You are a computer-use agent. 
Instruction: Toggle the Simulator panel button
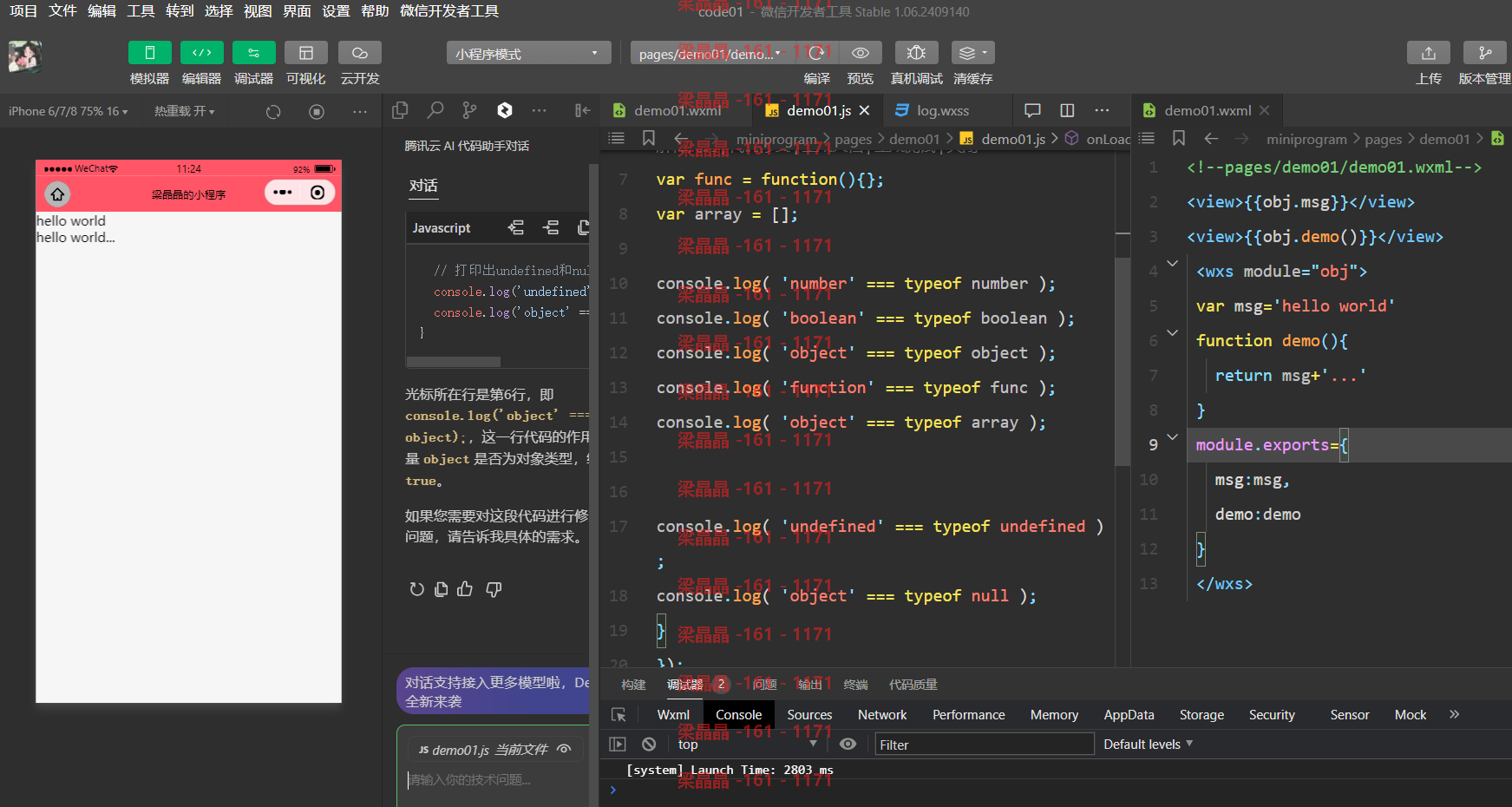[x=149, y=53]
